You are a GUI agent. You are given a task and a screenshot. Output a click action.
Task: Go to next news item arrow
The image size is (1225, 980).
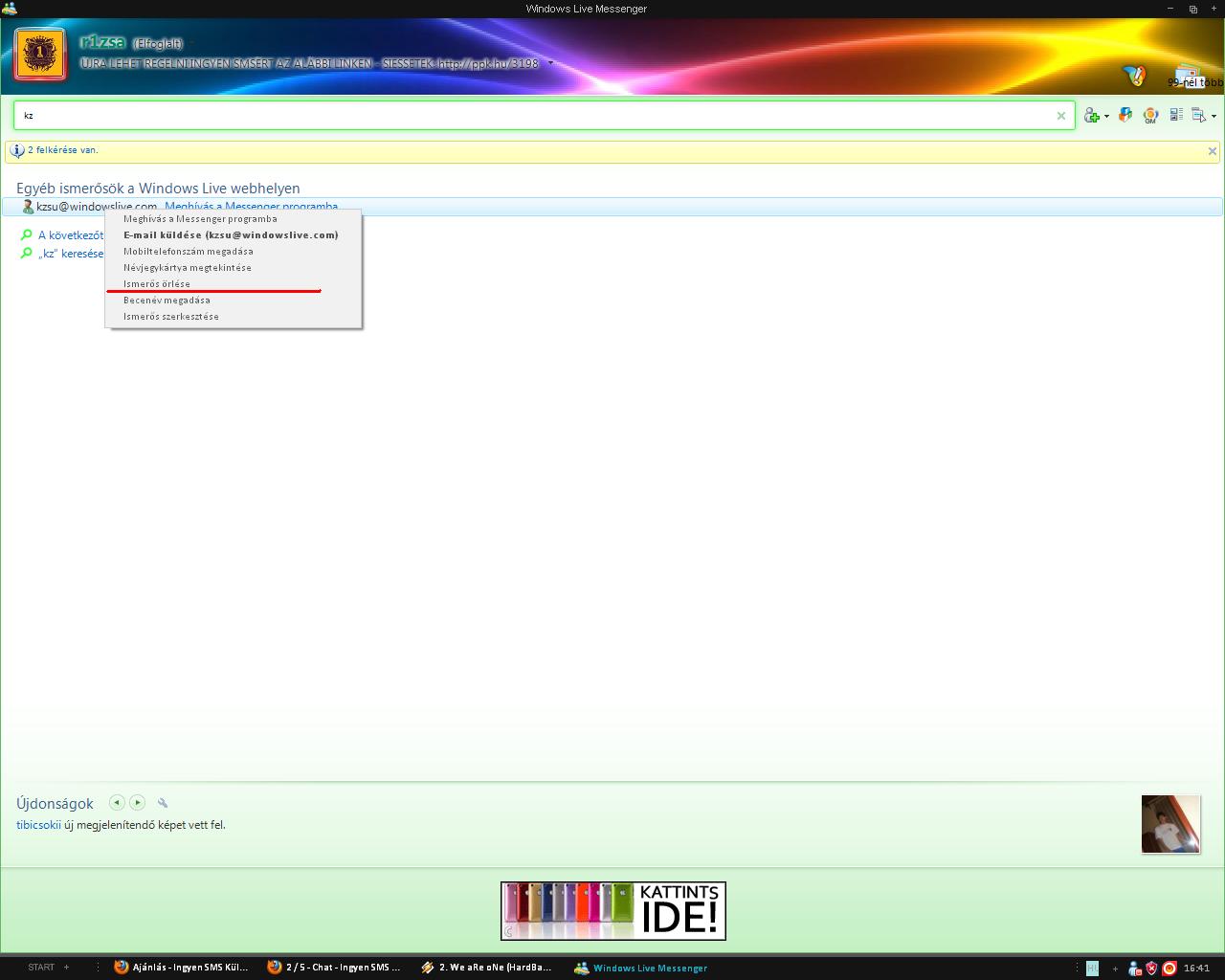(x=138, y=803)
